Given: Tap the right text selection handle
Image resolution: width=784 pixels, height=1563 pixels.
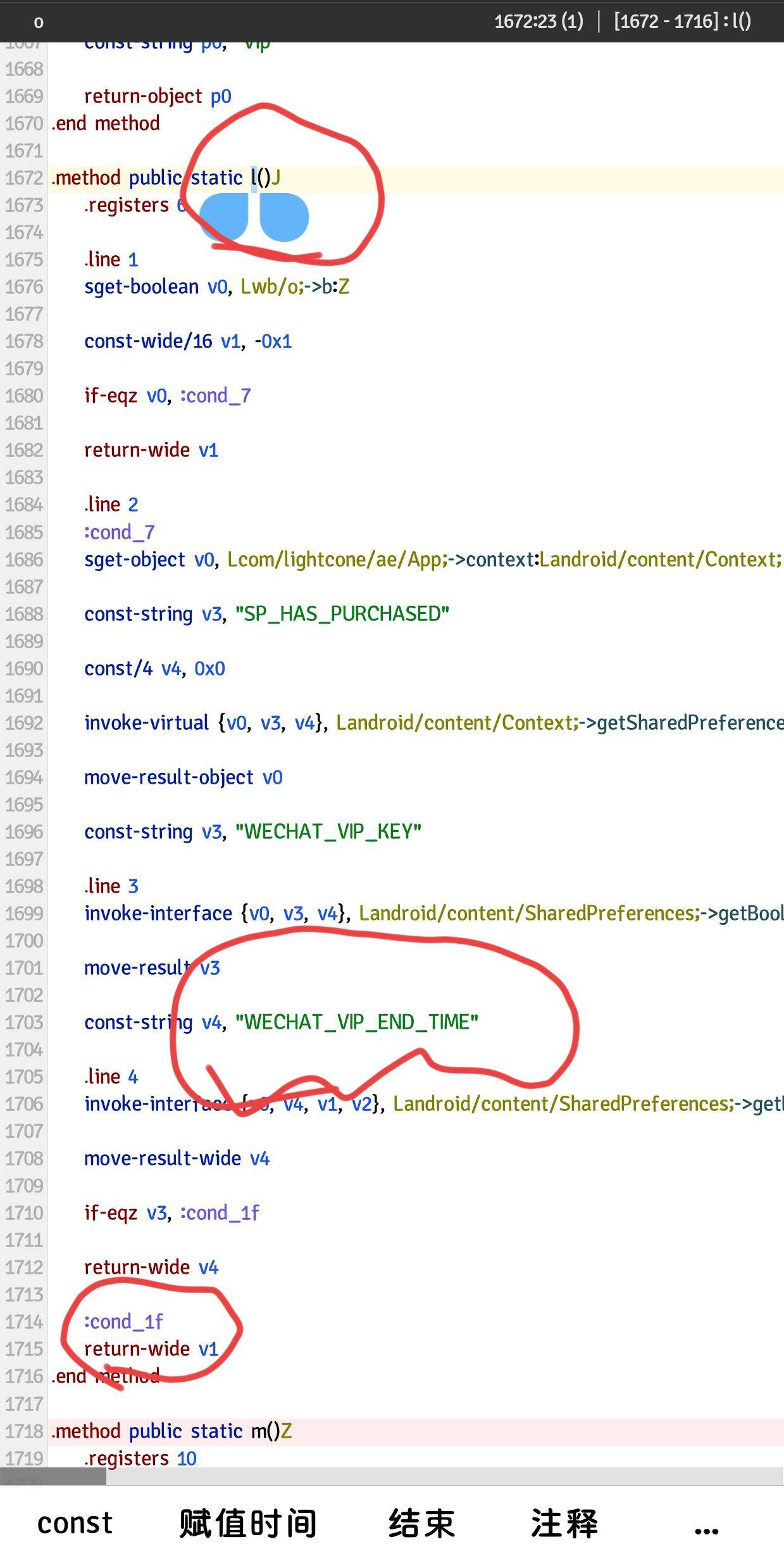Looking at the screenshot, I should tap(284, 217).
